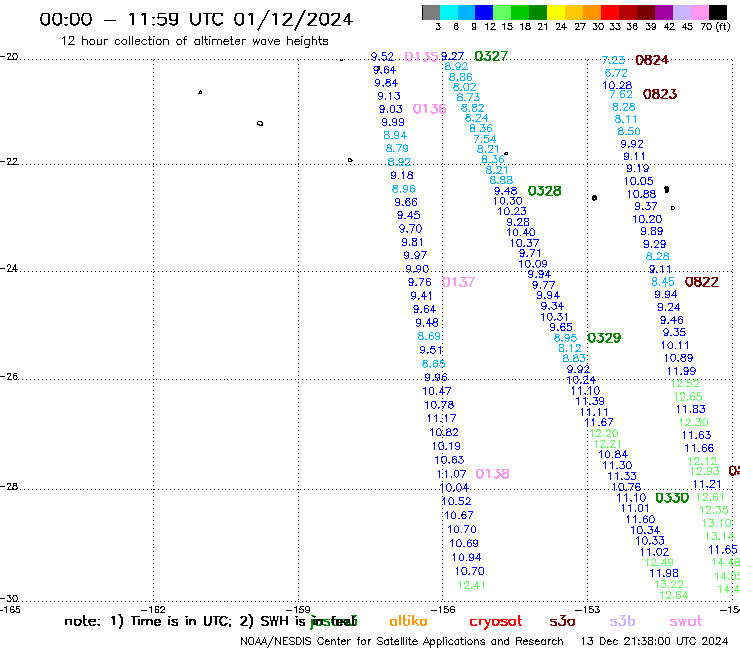Click the subtitle about altimeter wave heights
The height and width of the screenshot is (650, 740).
[x=194, y=41]
